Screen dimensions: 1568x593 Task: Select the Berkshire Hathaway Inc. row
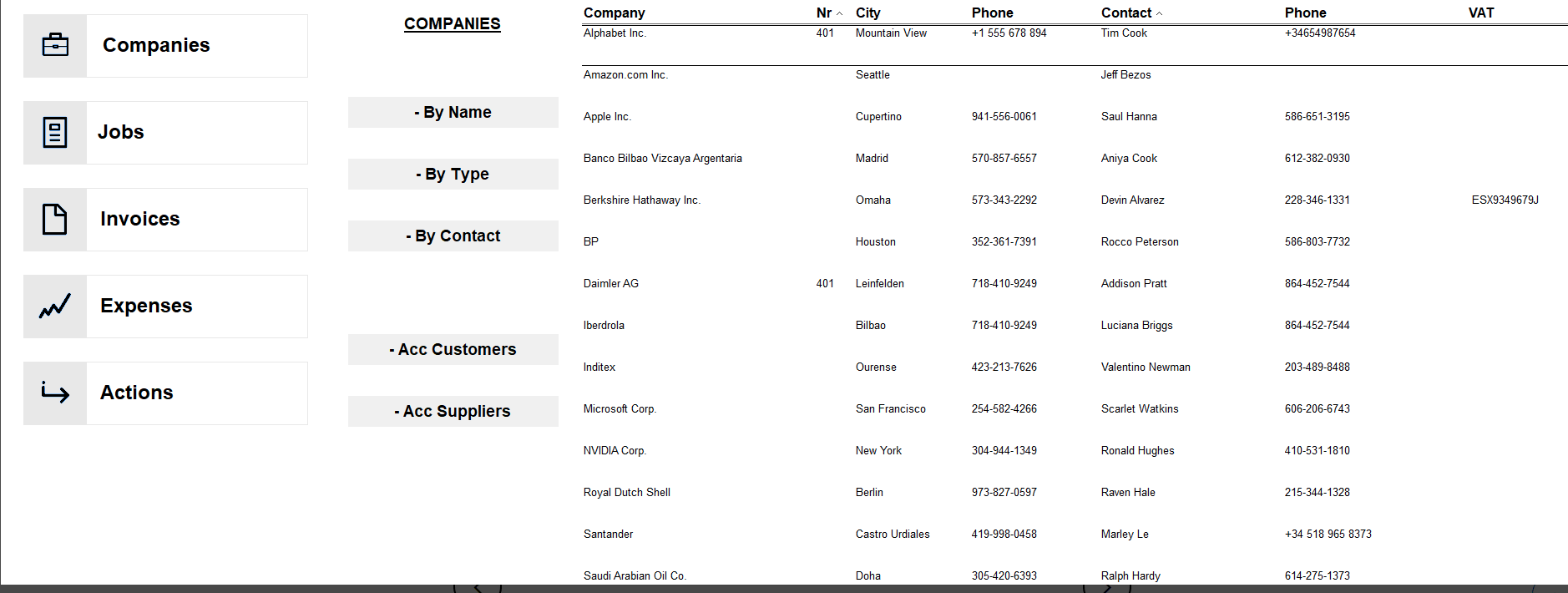pos(1075,200)
